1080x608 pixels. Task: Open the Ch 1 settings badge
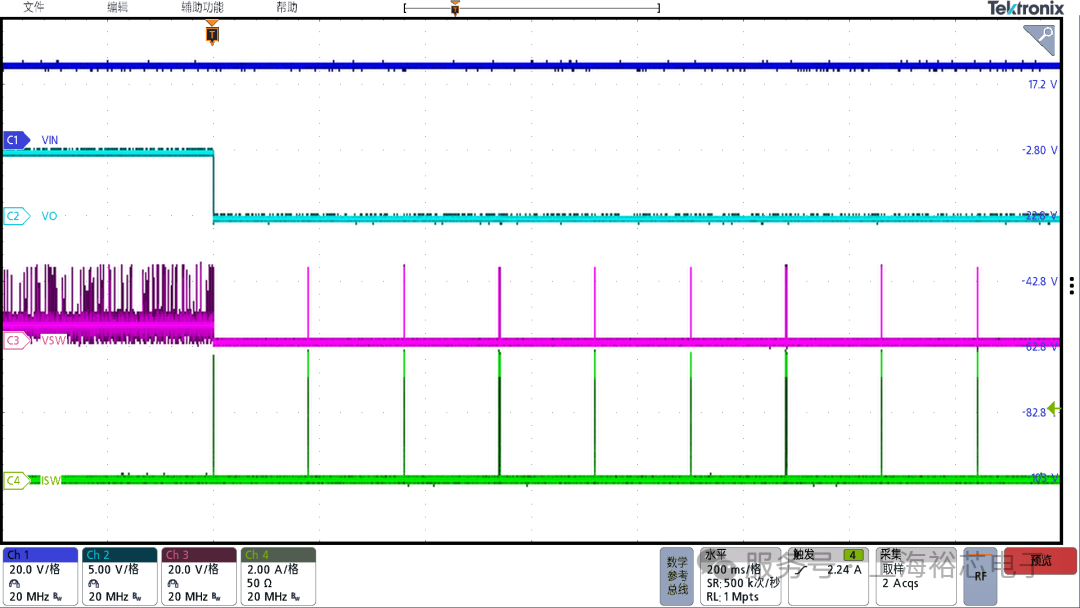[x=40, y=576]
